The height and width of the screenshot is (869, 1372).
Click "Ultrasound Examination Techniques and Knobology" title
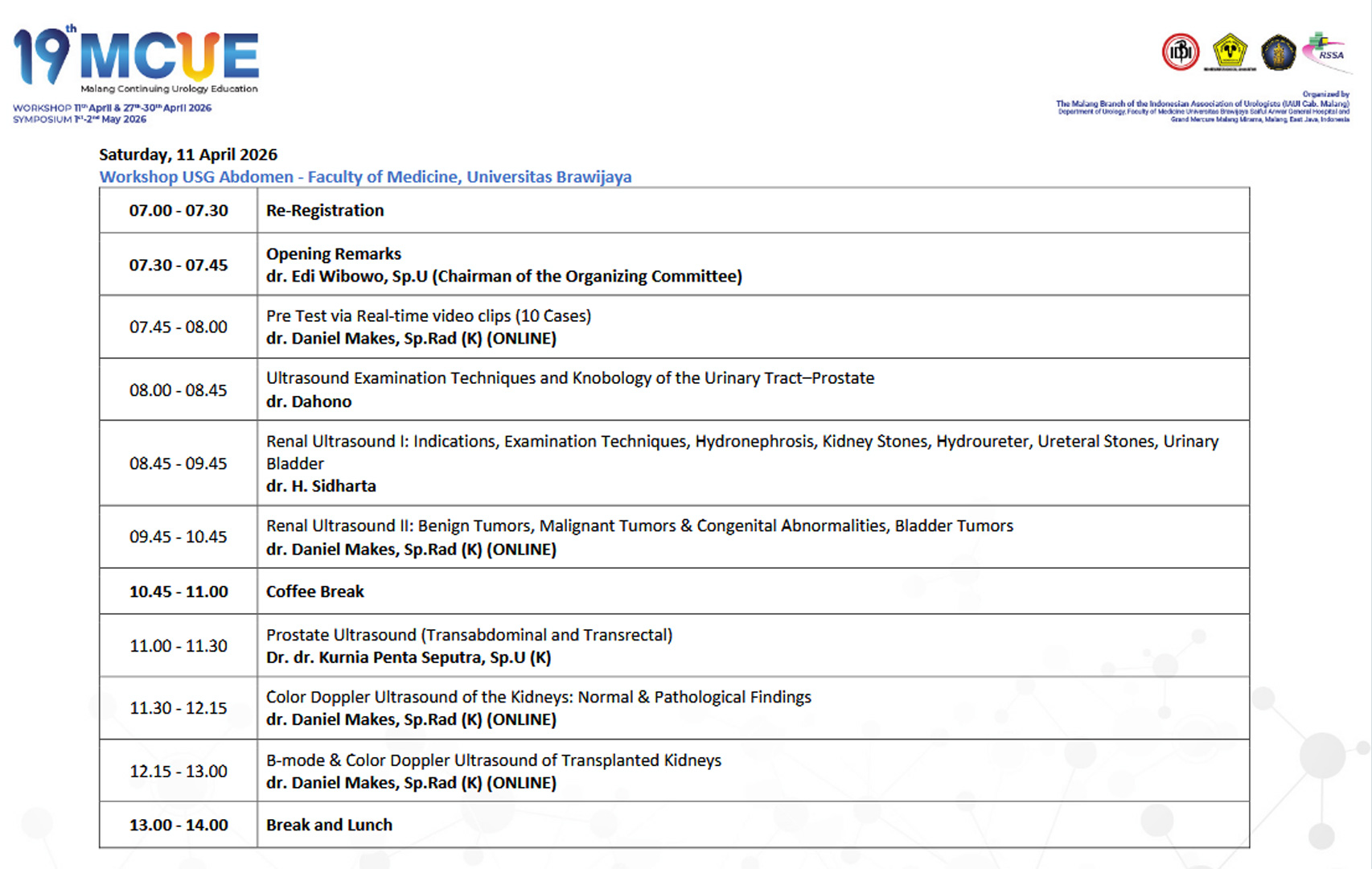(x=570, y=378)
